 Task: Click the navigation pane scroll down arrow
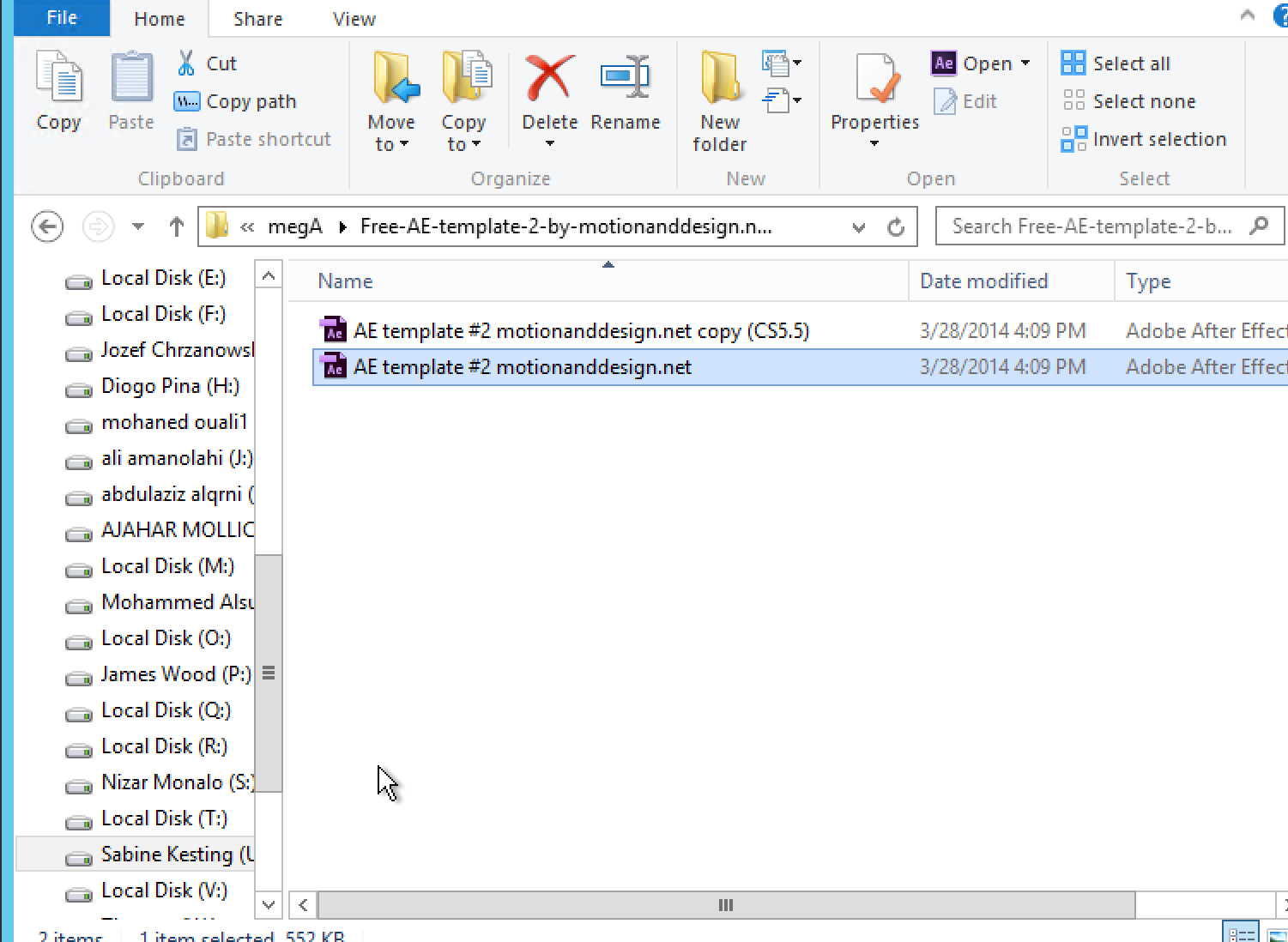click(269, 905)
